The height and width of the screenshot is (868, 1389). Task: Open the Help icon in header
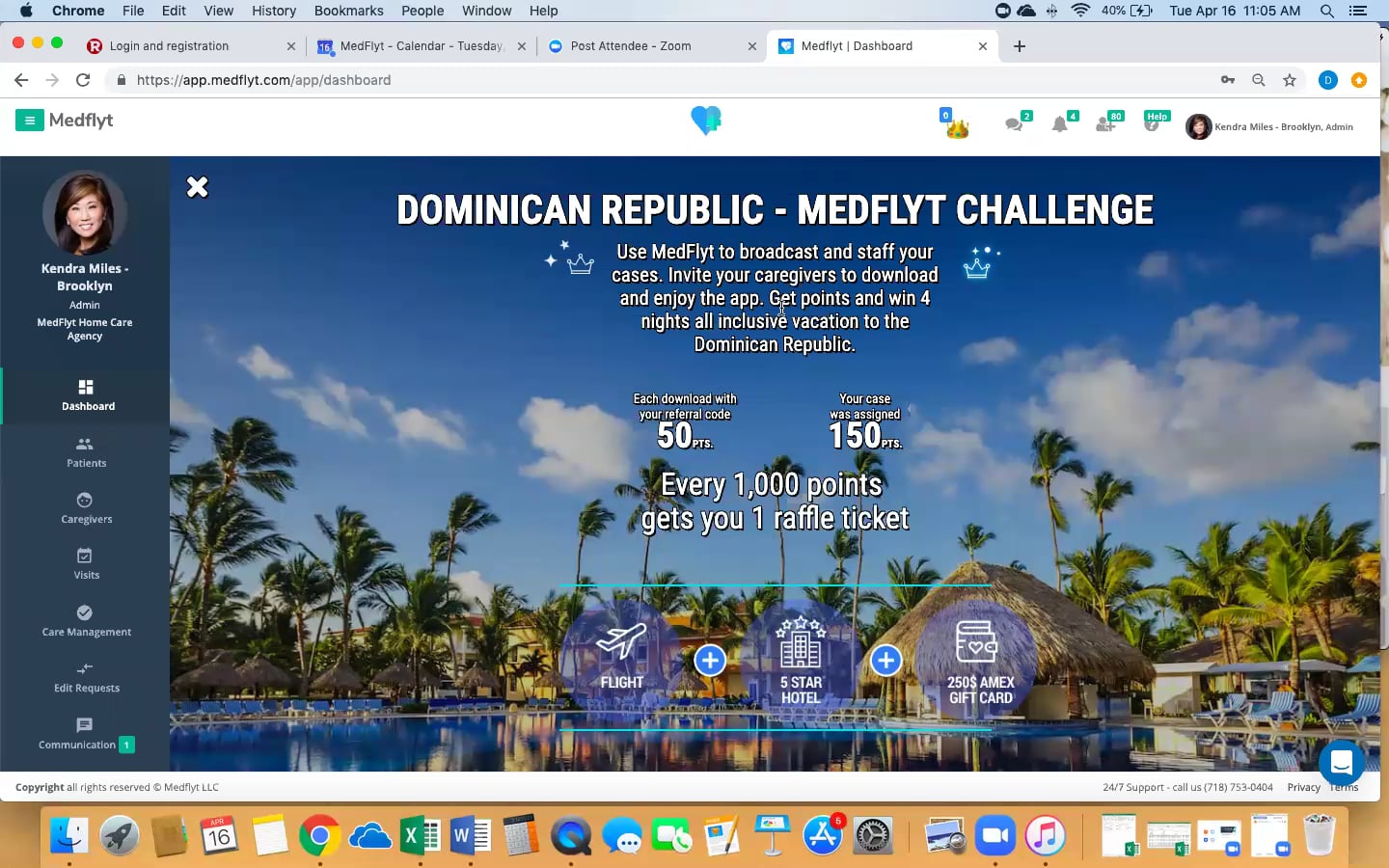1153,122
